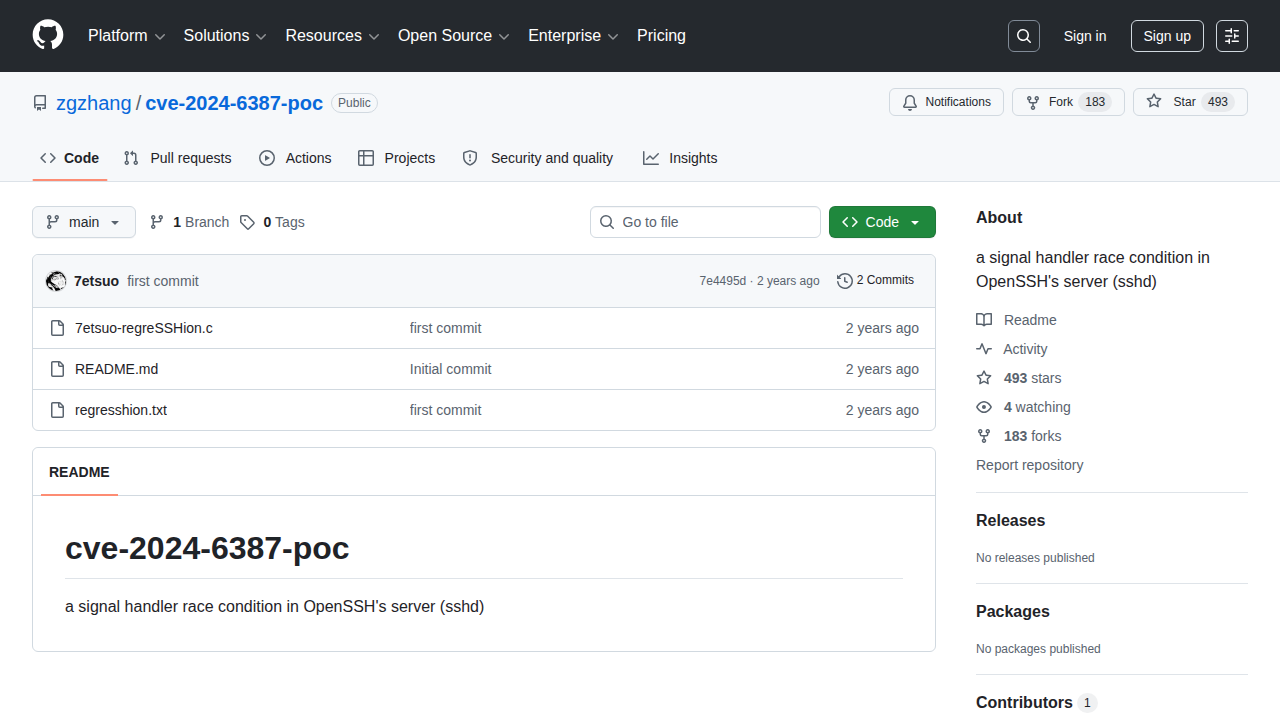The image size is (1280, 720).
Task: Open the zgzhang owner profile link
Action: click(x=94, y=103)
